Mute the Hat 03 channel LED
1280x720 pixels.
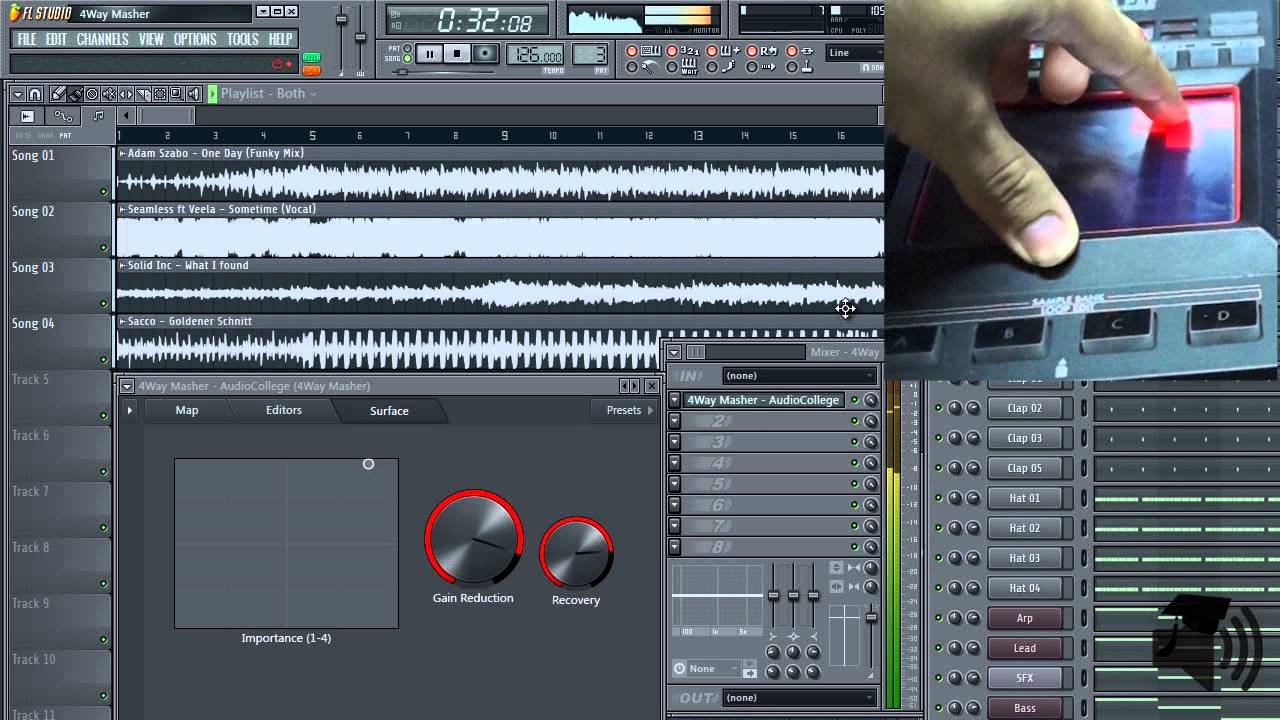tap(938, 558)
